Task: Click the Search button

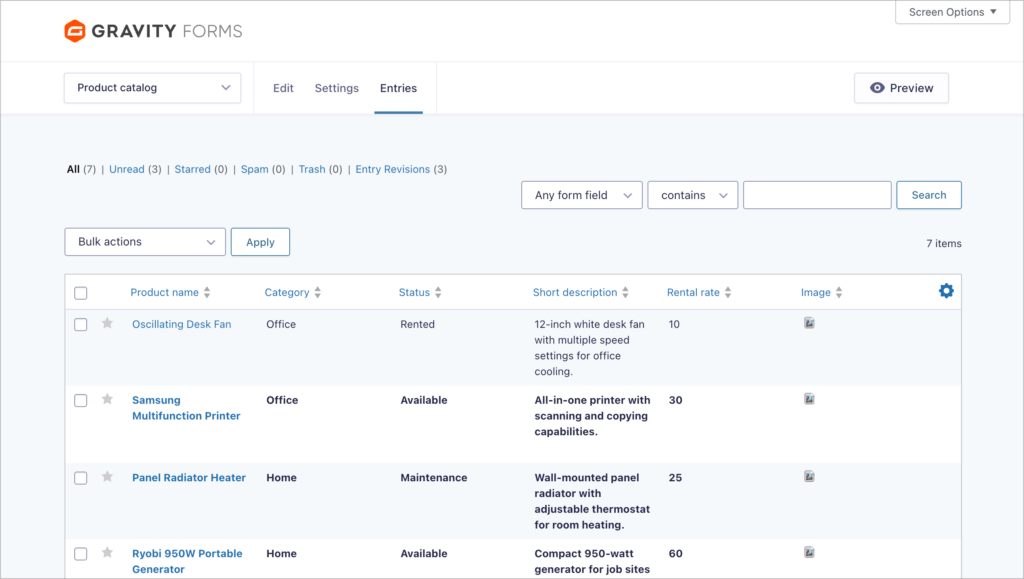Action: click(928, 194)
